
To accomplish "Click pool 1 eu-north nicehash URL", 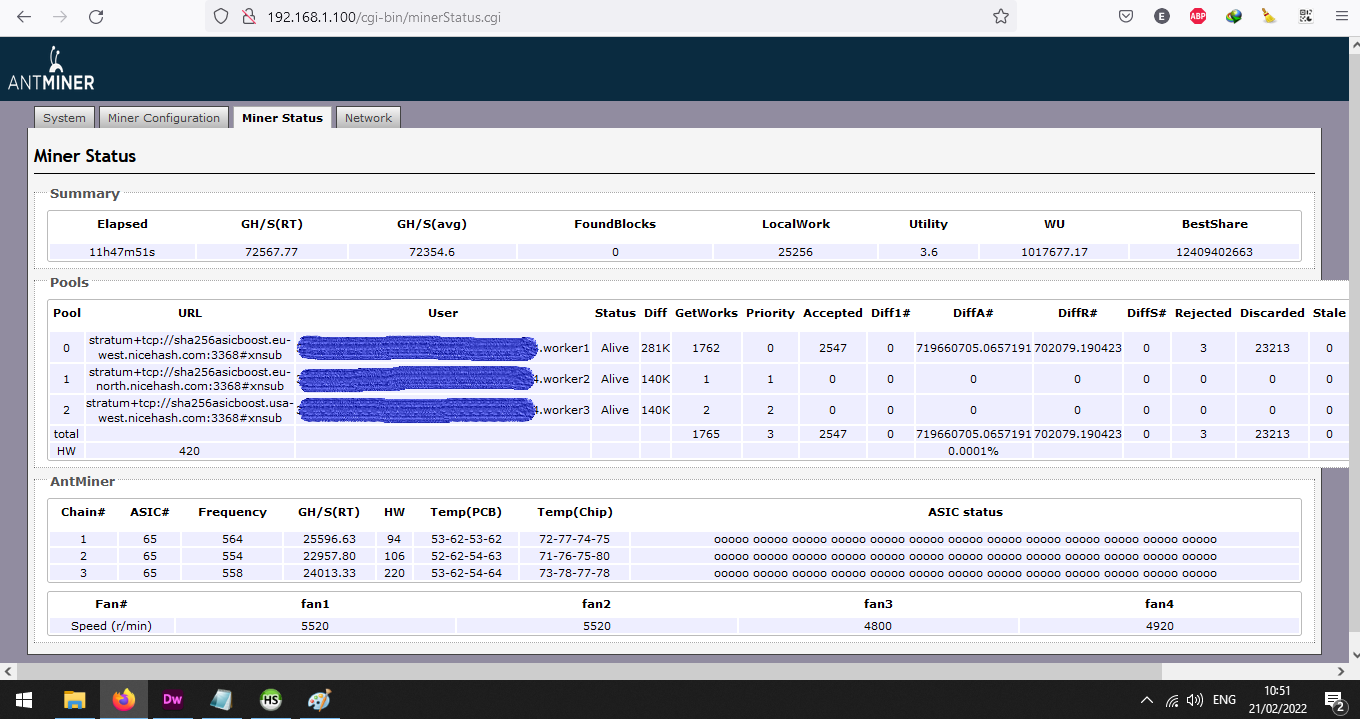I will 189,379.
